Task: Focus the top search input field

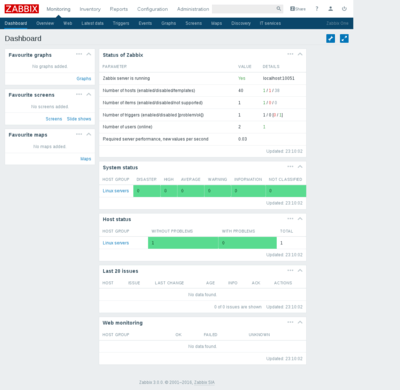Action: click(244, 9)
